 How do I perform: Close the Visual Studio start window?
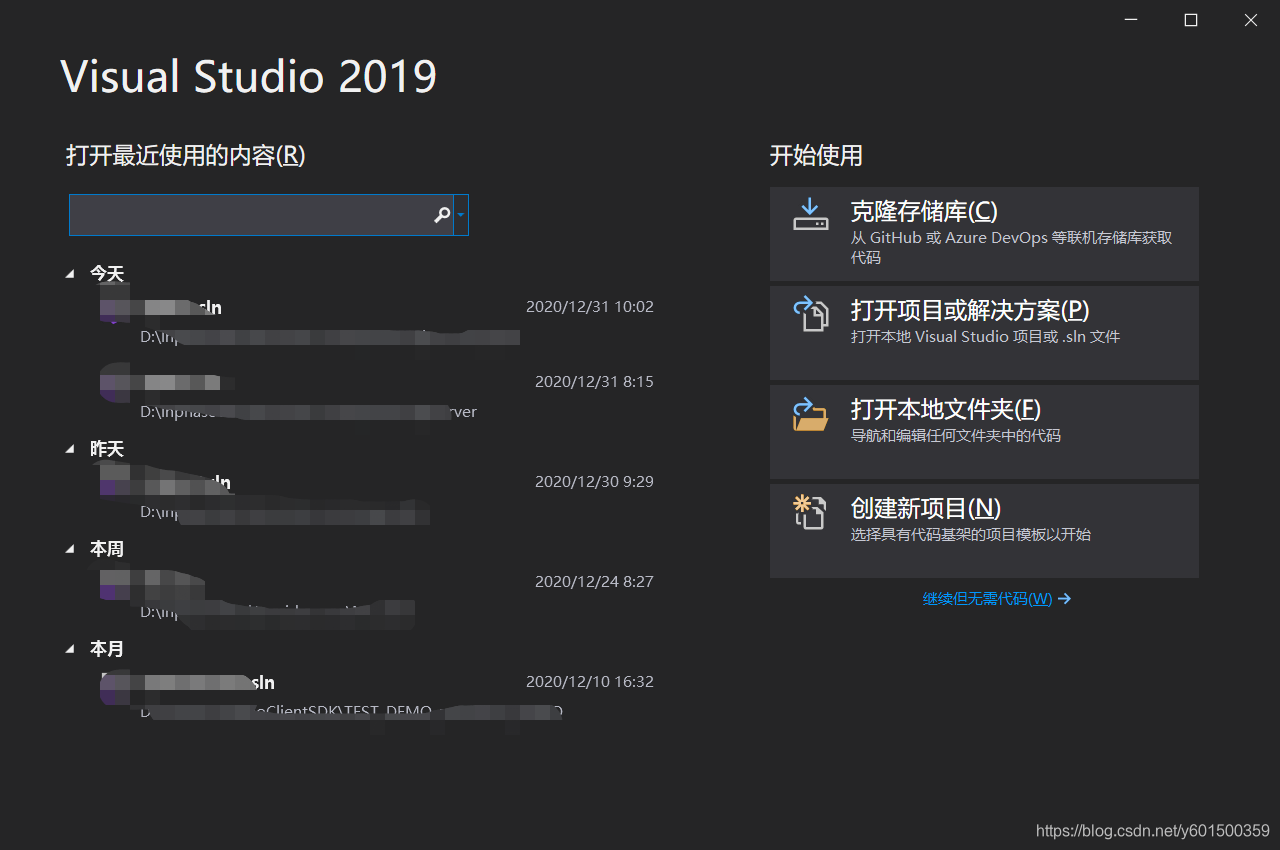click(1251, 20)
